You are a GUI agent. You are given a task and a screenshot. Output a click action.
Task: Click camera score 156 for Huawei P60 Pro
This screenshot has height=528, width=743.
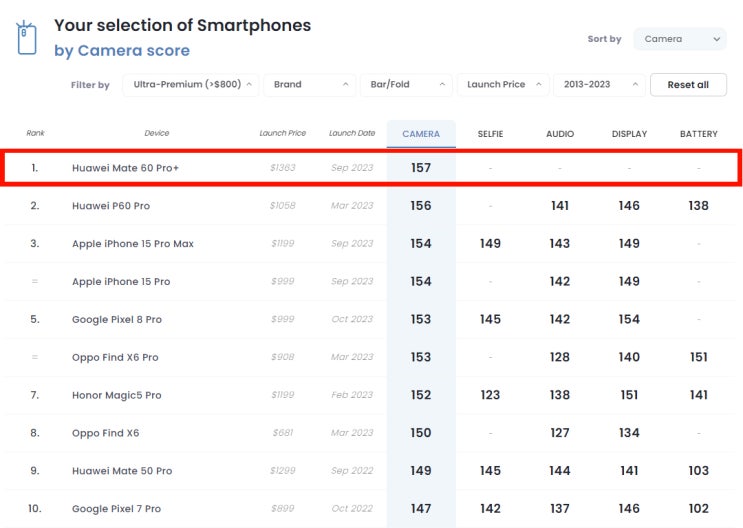(x=421, y=206)
